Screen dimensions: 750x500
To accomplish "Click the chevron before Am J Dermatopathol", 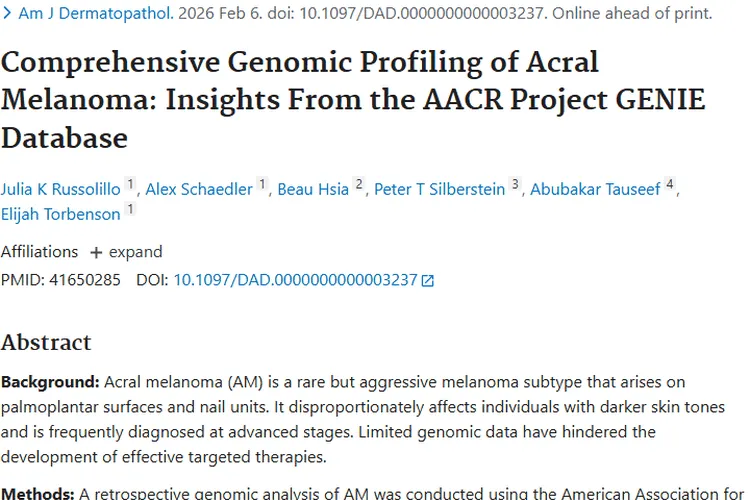I will pyautogui.click(x=7, y=15).
